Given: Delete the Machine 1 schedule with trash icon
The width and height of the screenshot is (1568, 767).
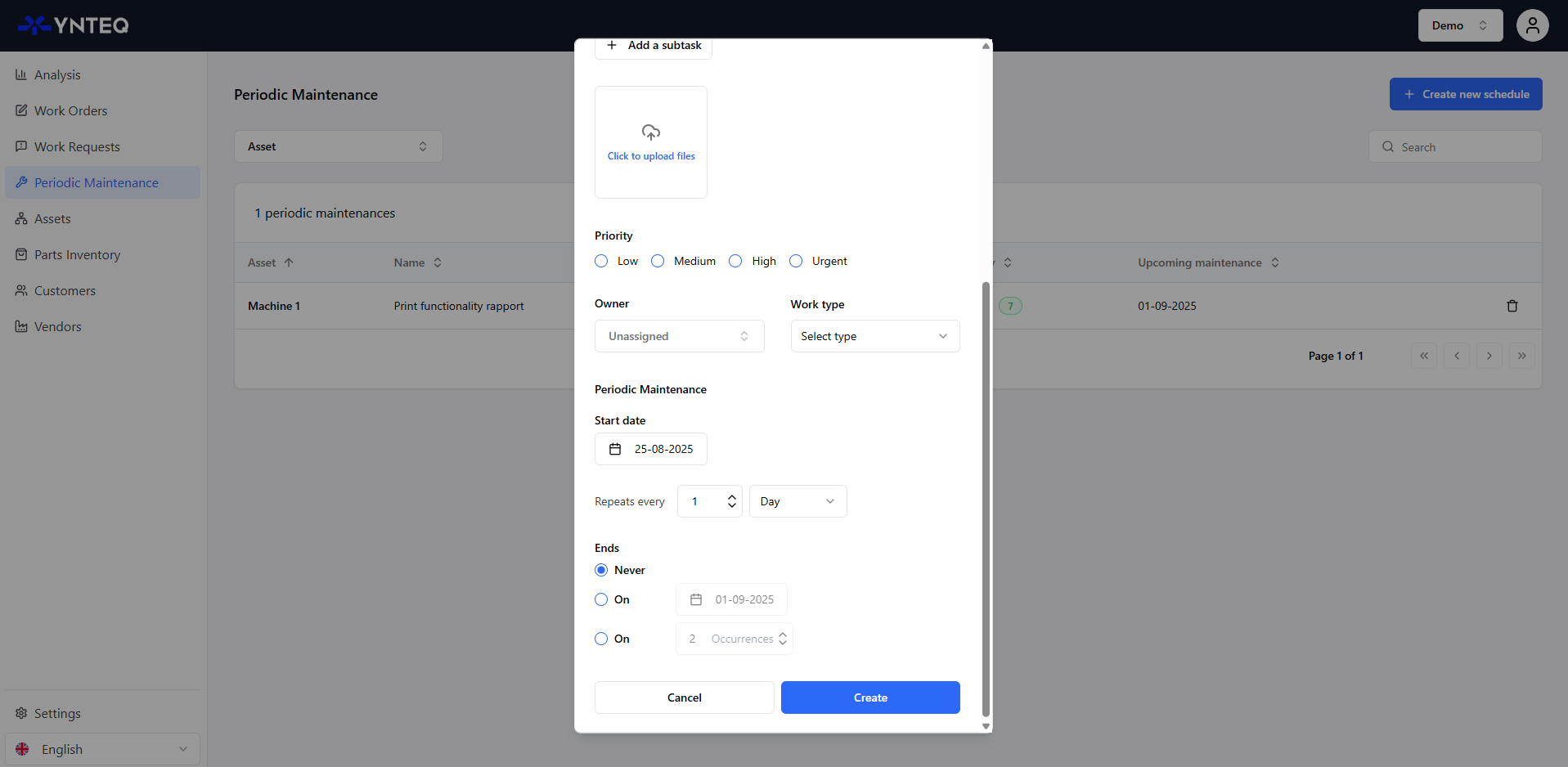Looking at the screenshot, I should coord(1512,306).
